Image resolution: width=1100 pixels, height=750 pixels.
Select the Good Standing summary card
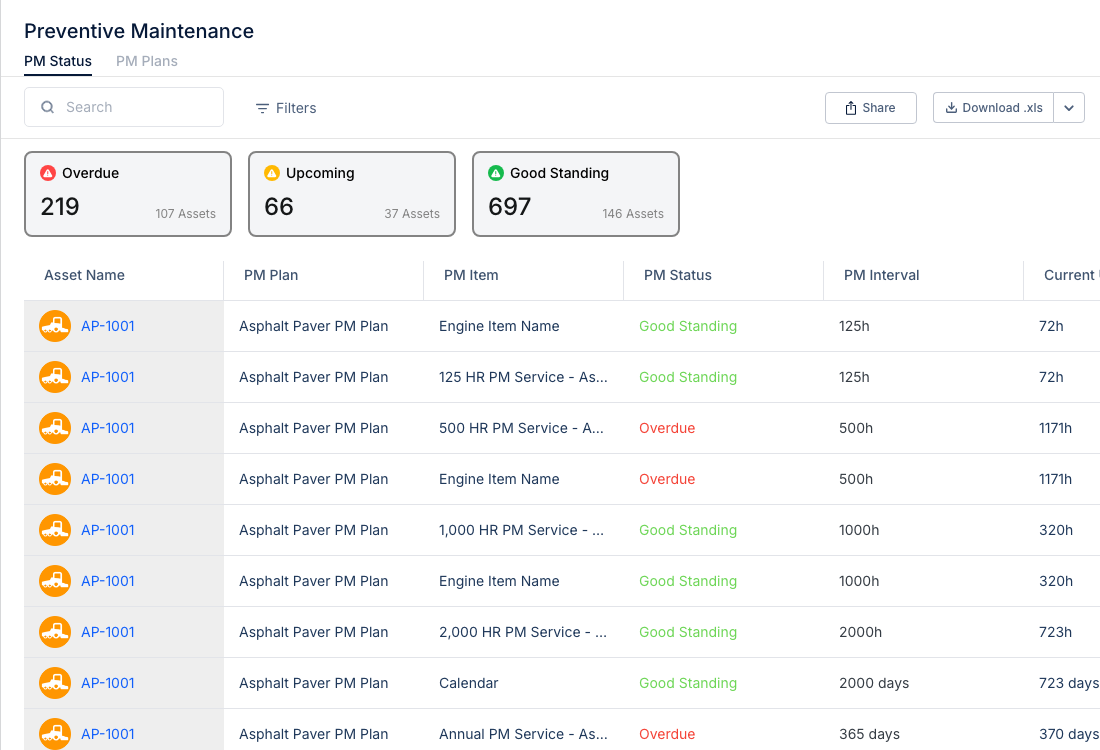click(x=575, y=194)
